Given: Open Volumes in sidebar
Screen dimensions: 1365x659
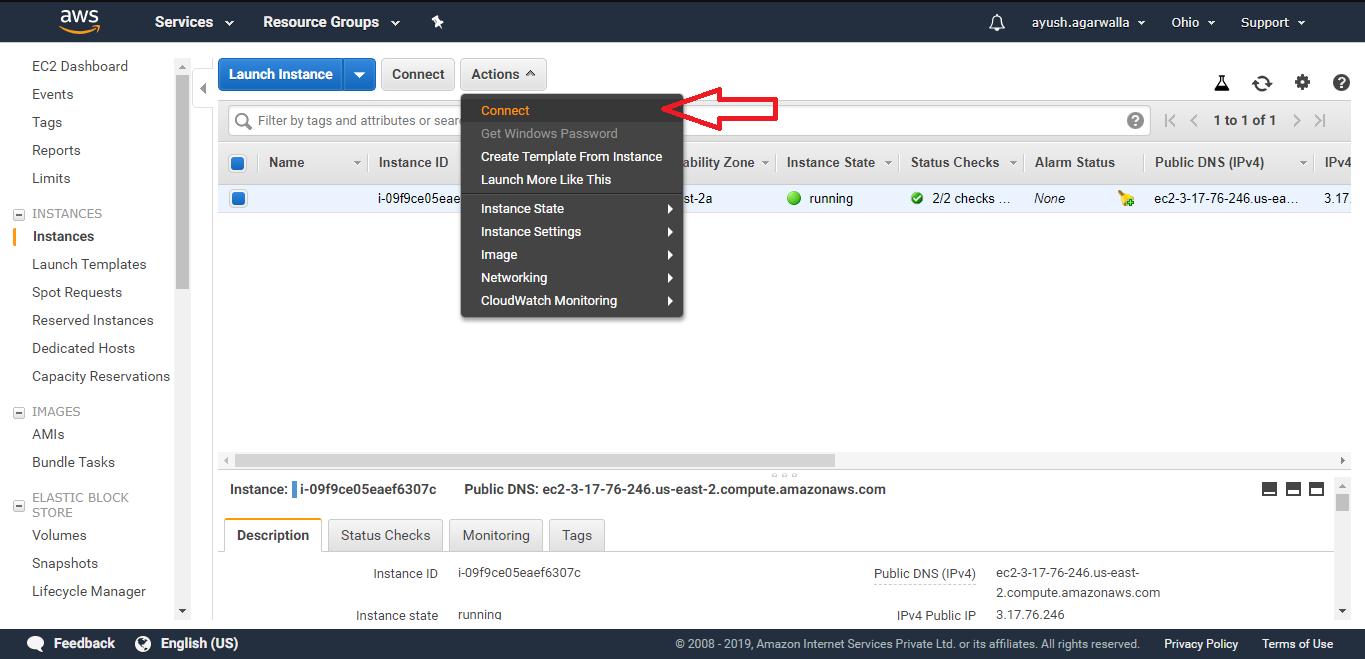Looking at the screenshot, I should [x=59, y=535].
